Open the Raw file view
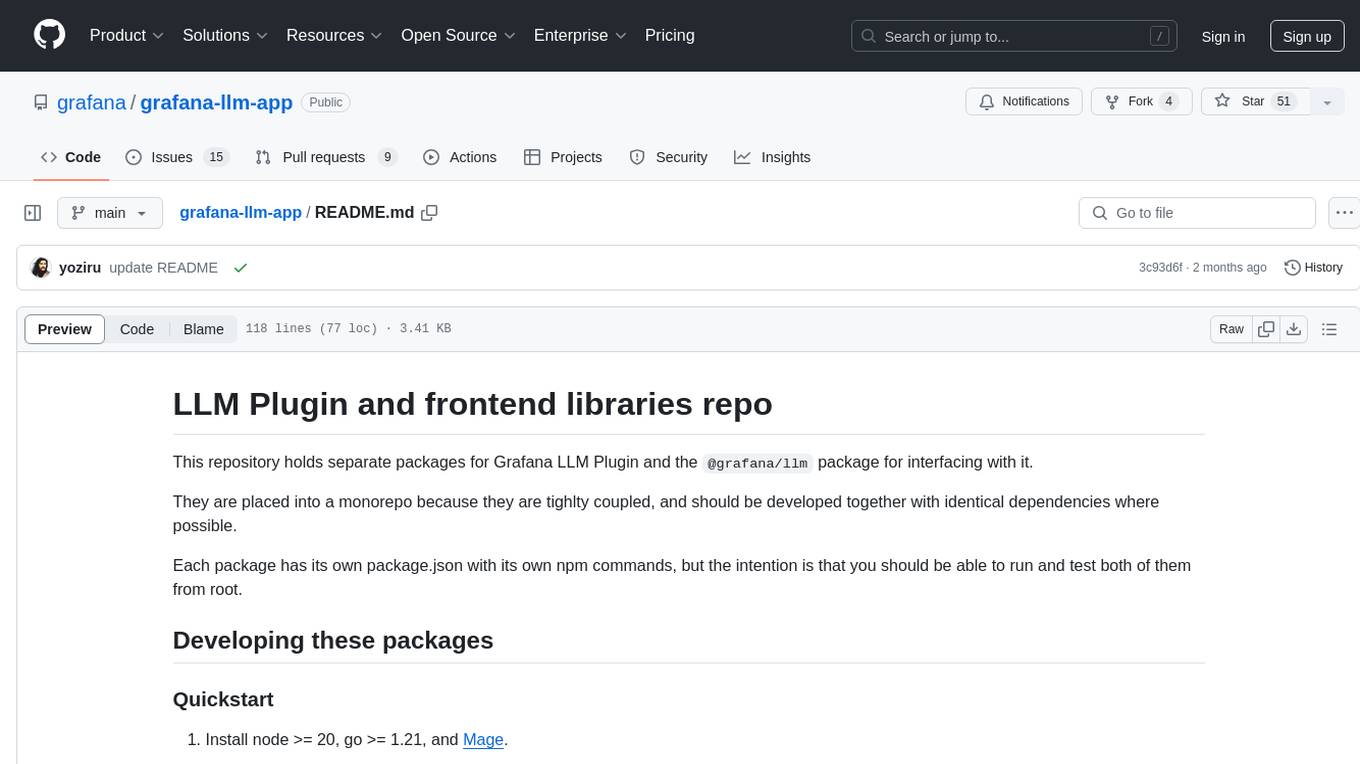This screenshot has width=1360, height=764. click(1231, 329)
